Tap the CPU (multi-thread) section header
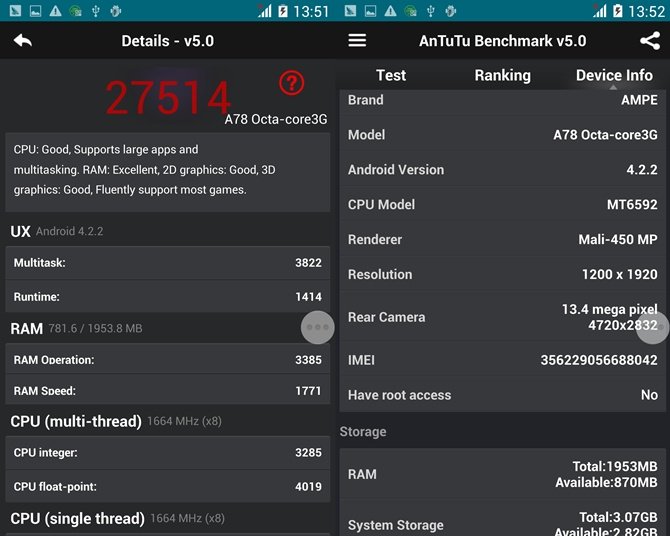Screen dimensions: 670x536 116,421
